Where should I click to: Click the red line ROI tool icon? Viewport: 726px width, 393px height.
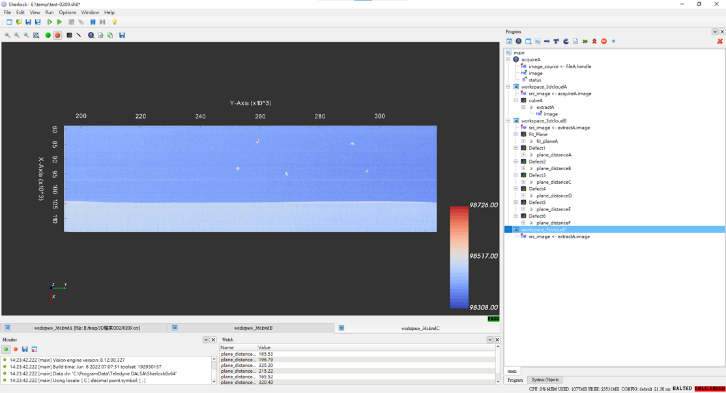click(x=79, y=35)
